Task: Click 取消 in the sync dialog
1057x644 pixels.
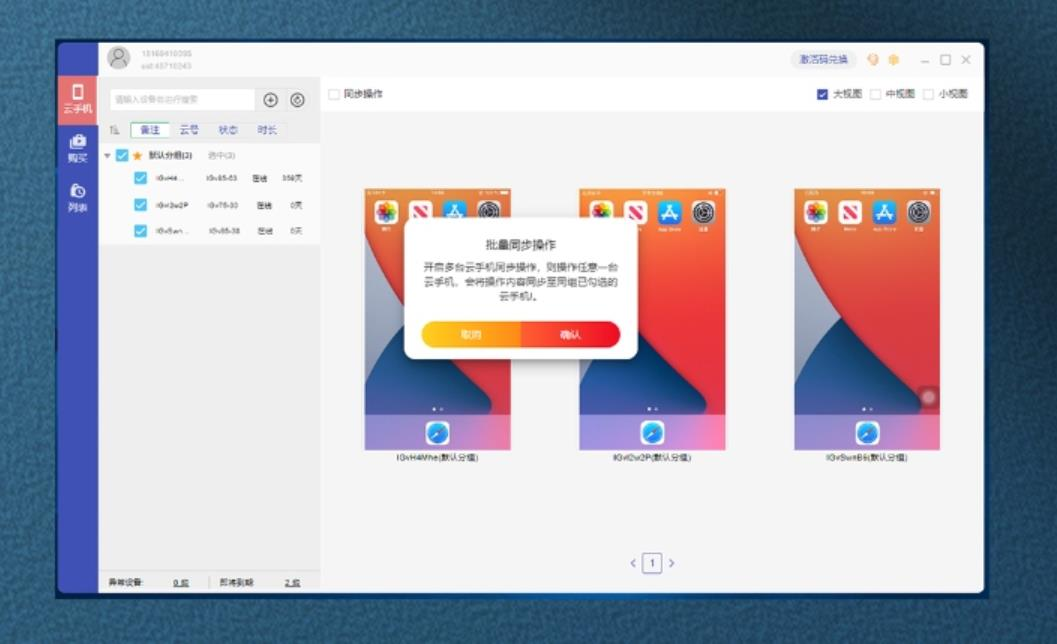Action: coord(471,334)
